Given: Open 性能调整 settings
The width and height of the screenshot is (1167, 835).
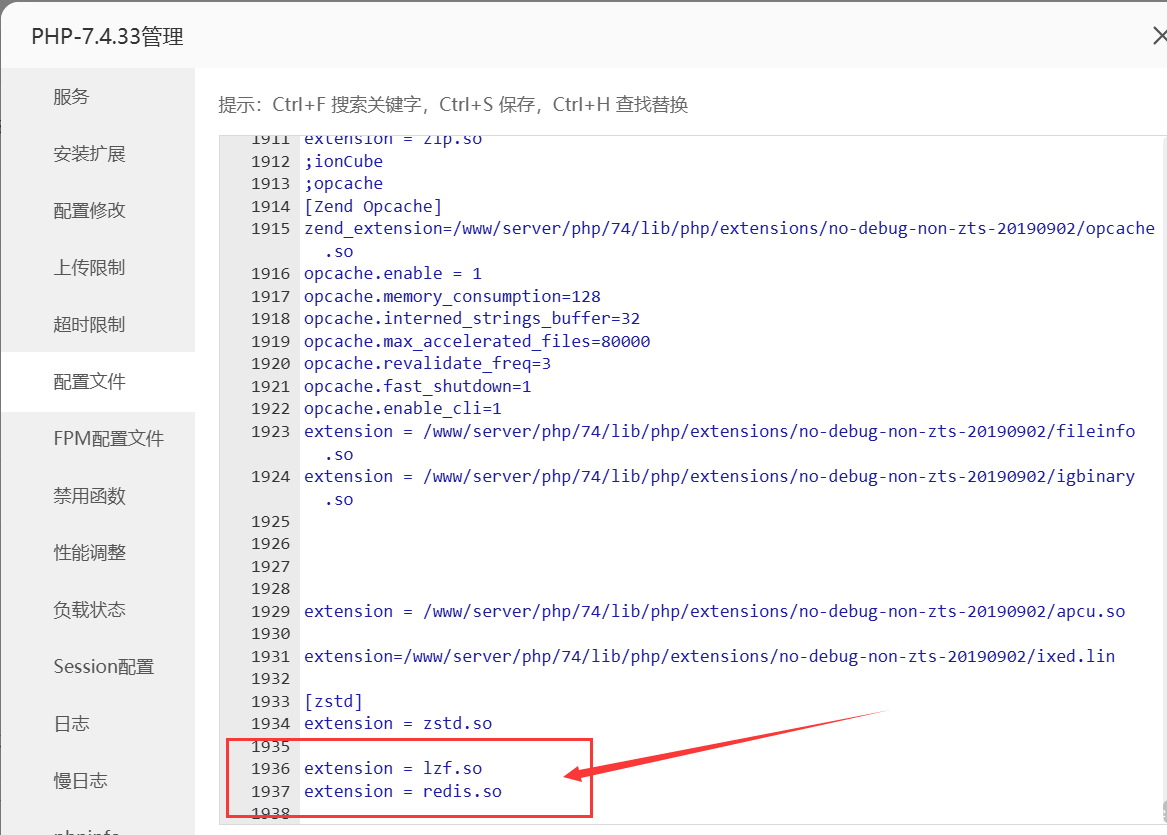Looking at the screenshot, I should 89,553.
